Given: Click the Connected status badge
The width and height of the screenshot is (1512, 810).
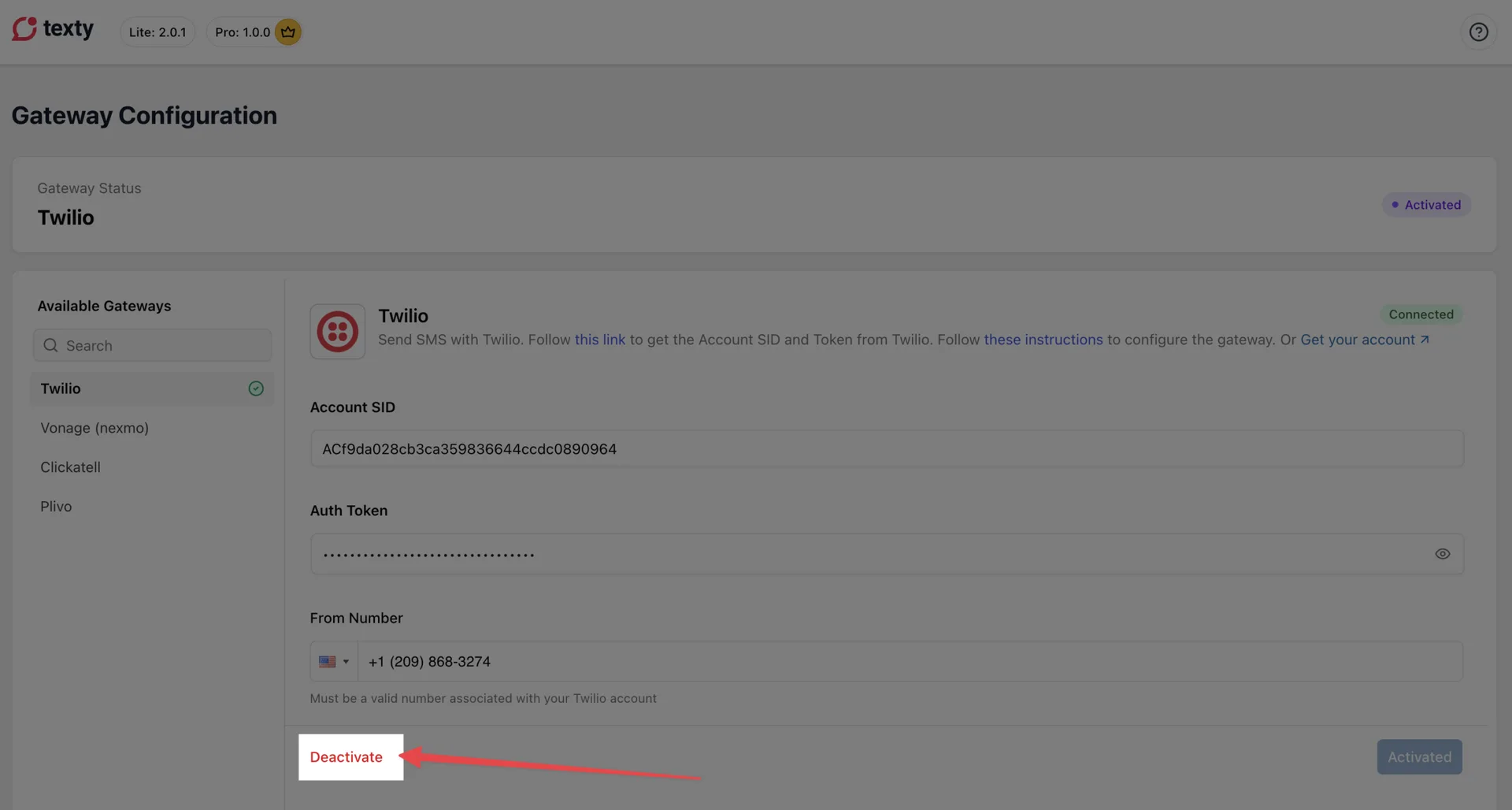Looking at the screenshot, I should 1421,314.
